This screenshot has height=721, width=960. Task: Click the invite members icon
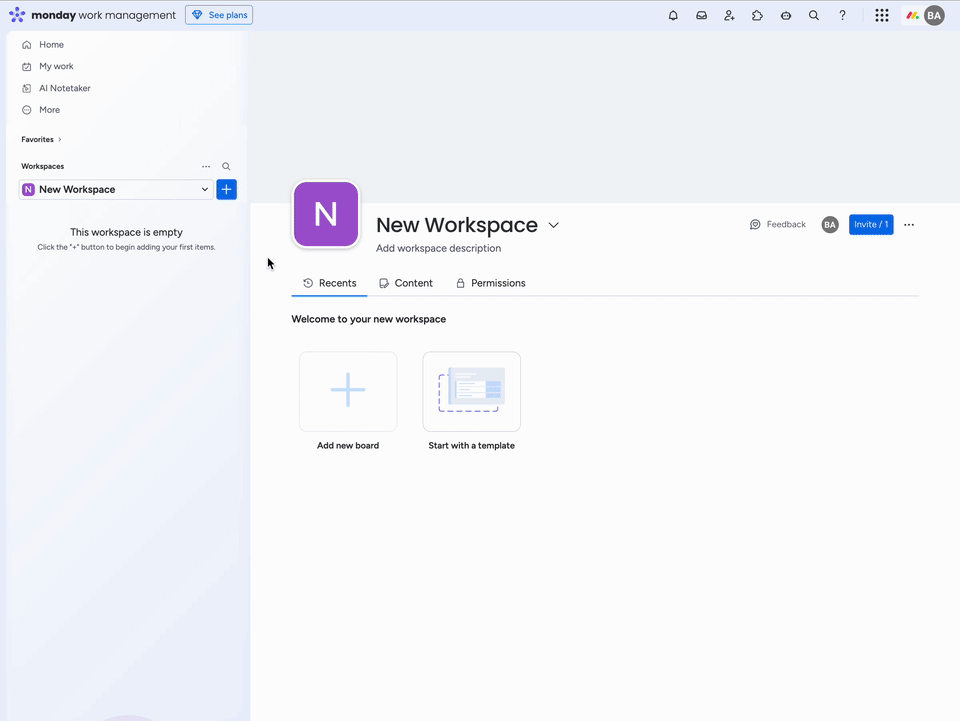click(x=729, y=16)
